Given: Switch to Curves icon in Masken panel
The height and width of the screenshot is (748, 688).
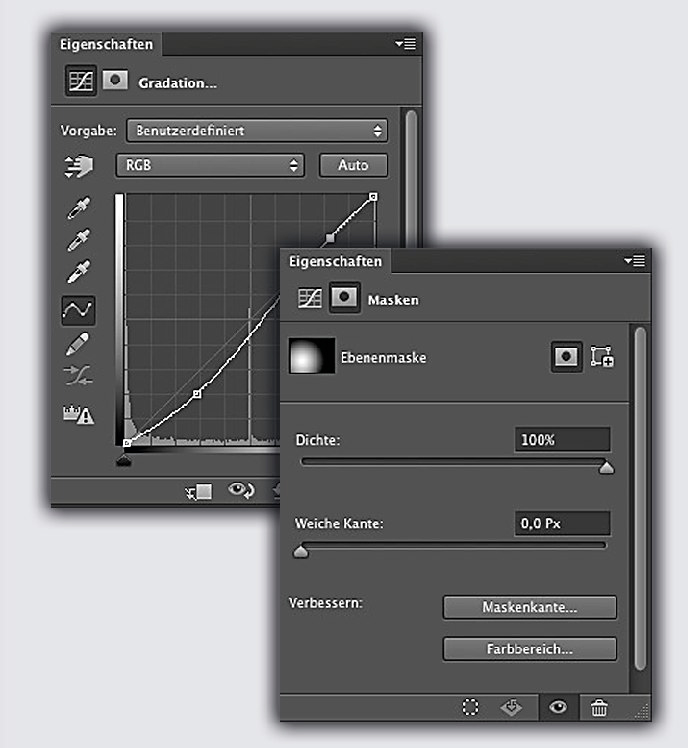Looking at the screenshot, I should pos(310,298).
